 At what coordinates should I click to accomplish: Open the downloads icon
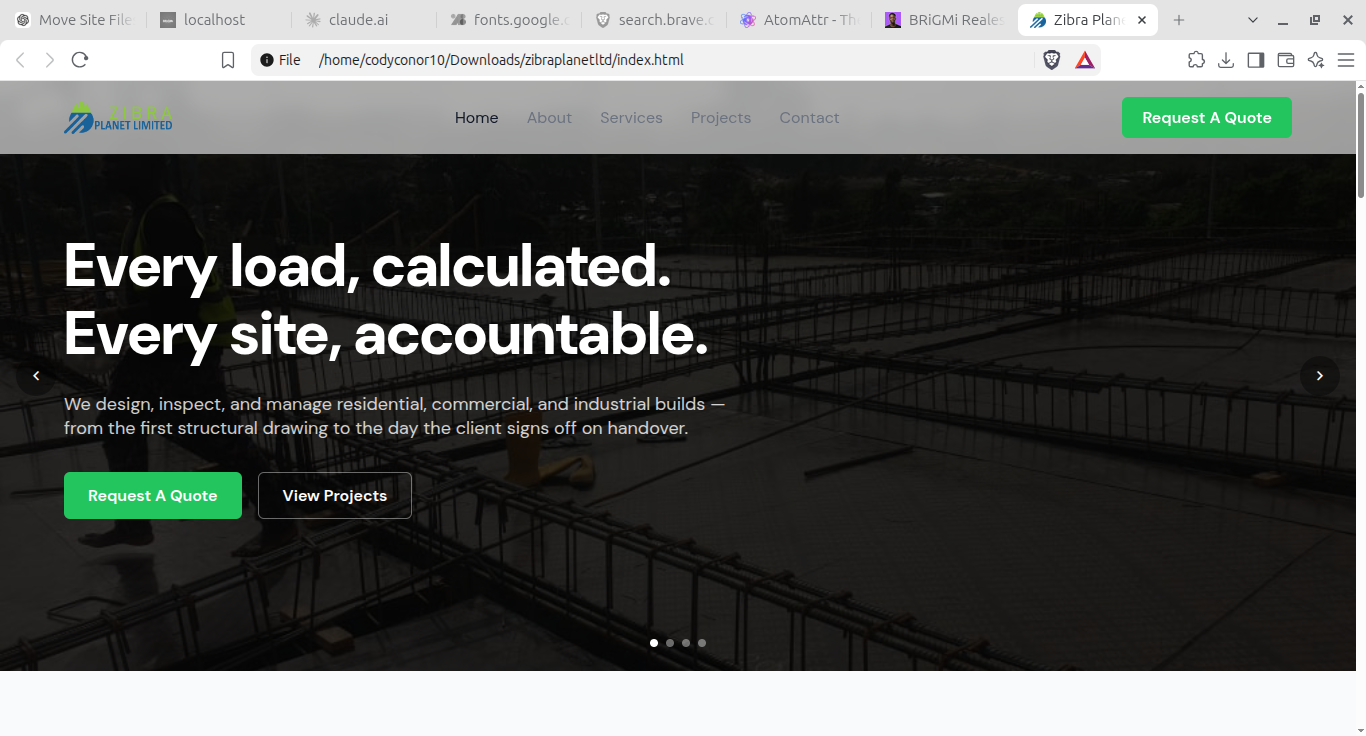[x=1226, y=60]
